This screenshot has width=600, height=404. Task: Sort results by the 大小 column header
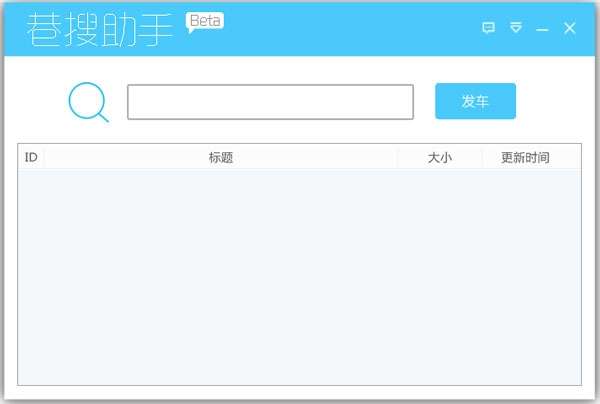click(x=440, y=157)
